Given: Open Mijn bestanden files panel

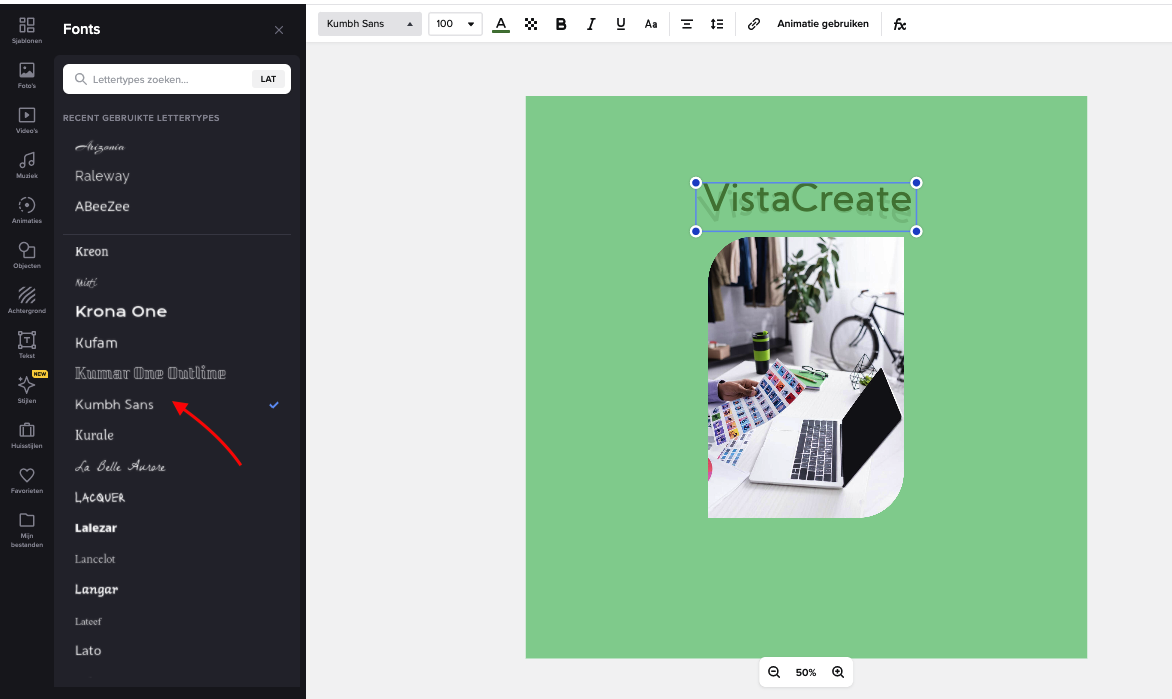Looking at the screenshot, I should [27, 529].
